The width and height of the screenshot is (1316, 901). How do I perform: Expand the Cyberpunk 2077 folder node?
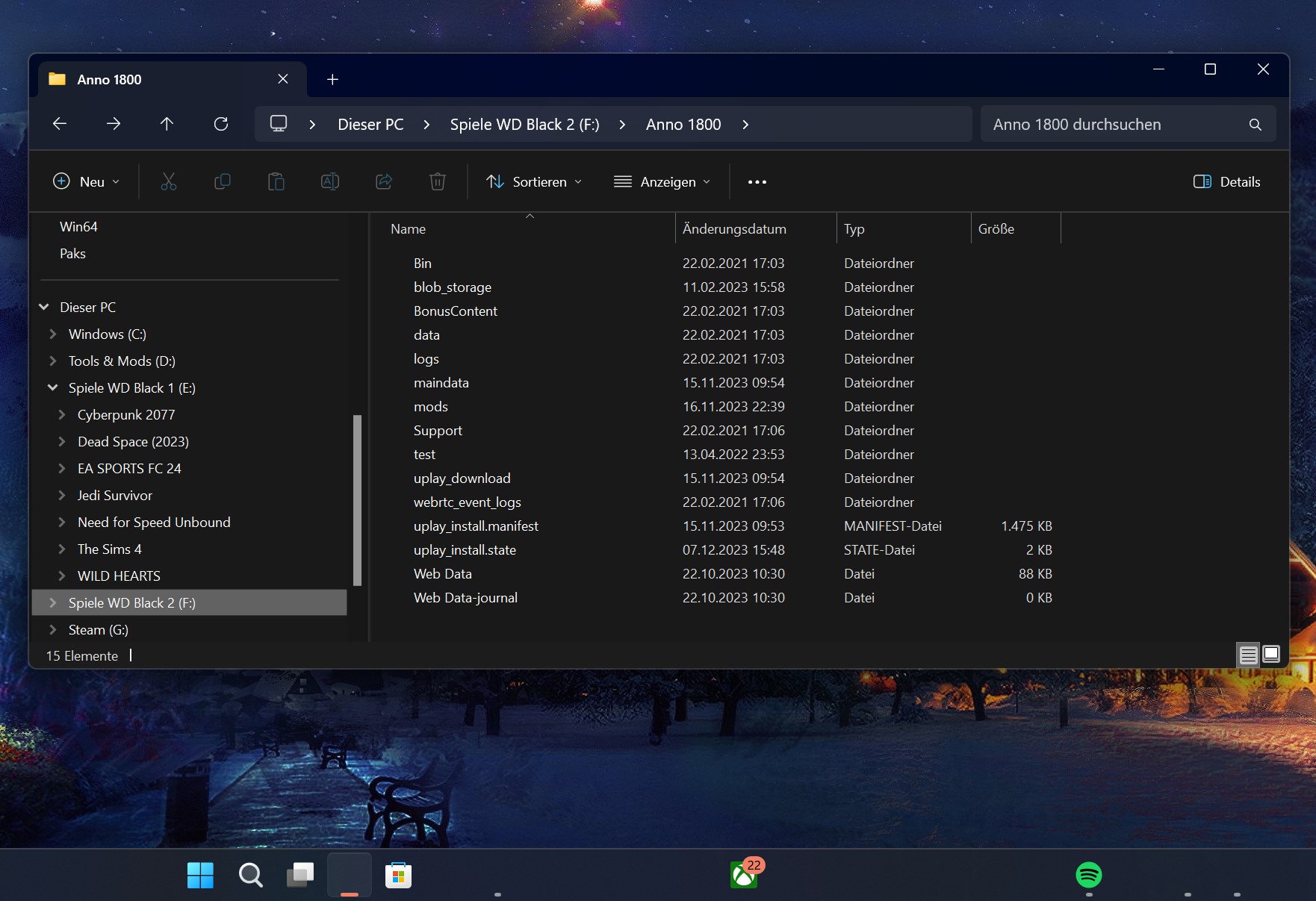(x=62, y=414)
